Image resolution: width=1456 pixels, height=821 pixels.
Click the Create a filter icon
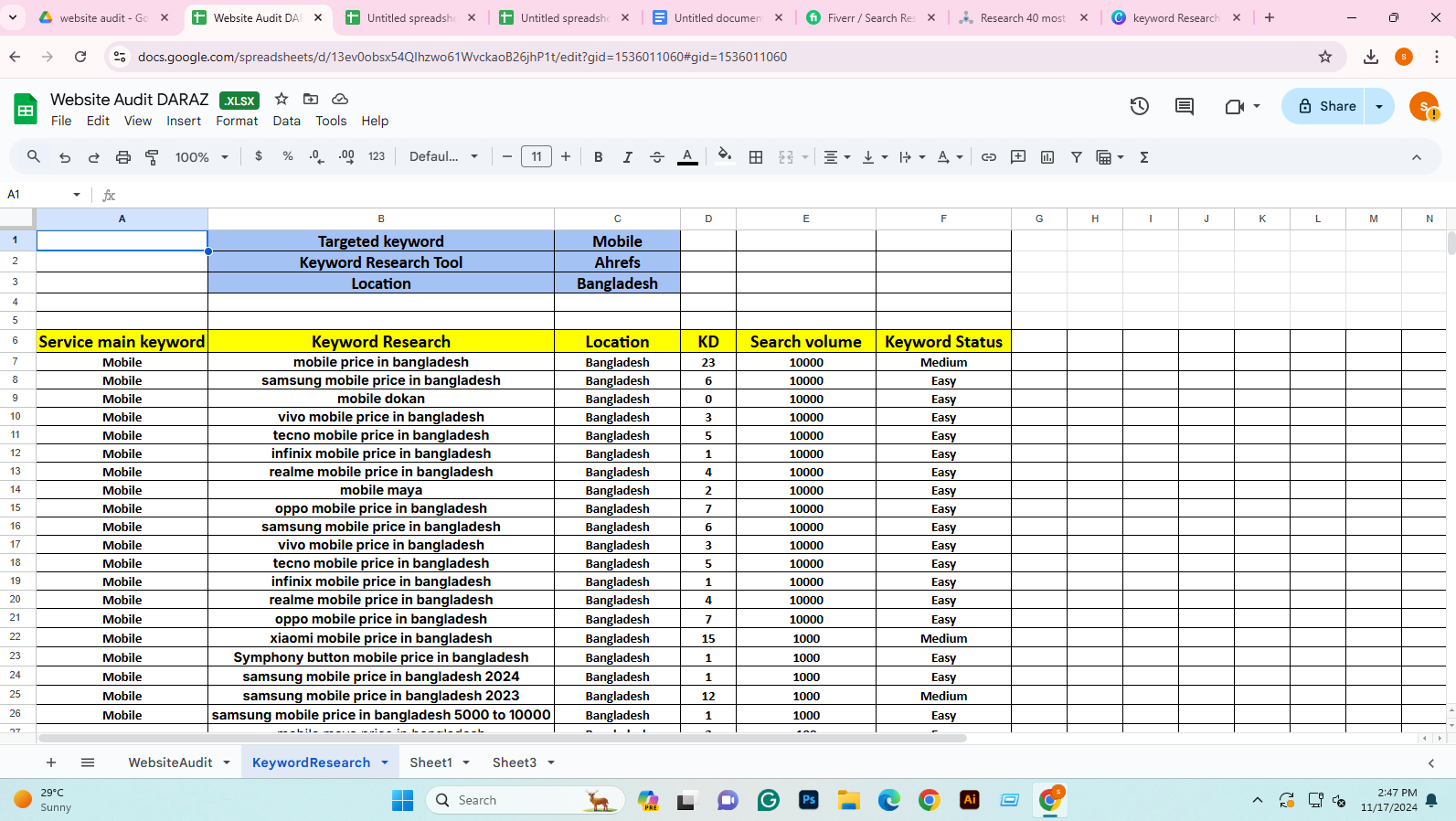pos(1076,157)
